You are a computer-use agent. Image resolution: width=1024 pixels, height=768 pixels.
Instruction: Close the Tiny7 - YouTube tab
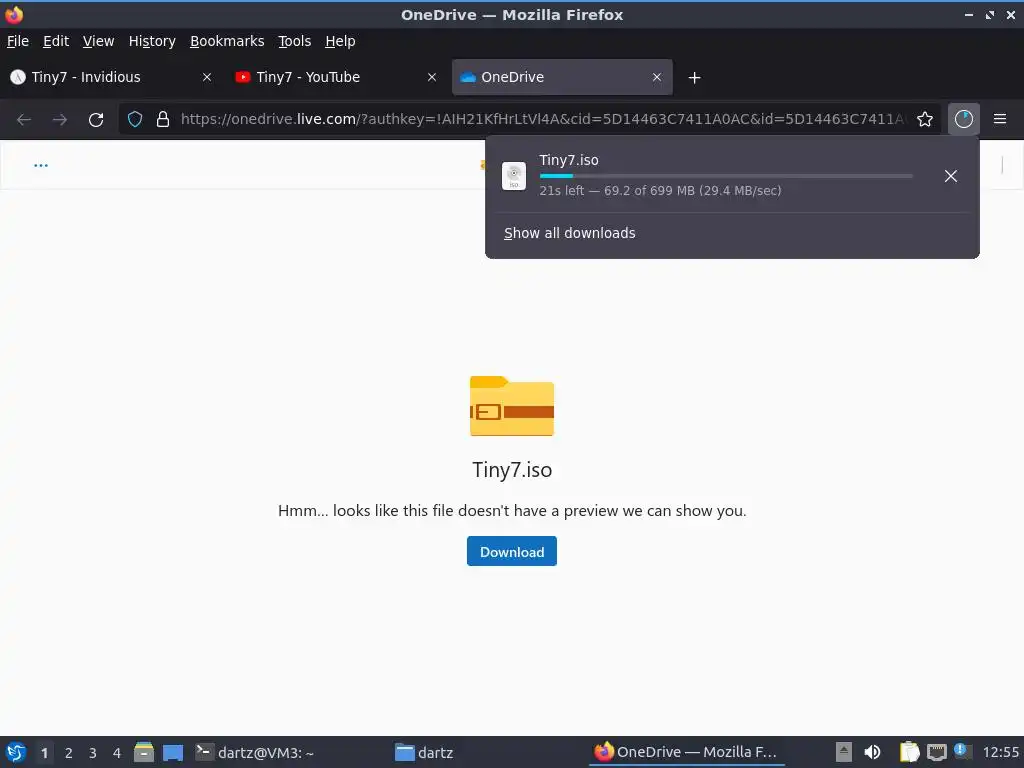[x=432, y=77]
